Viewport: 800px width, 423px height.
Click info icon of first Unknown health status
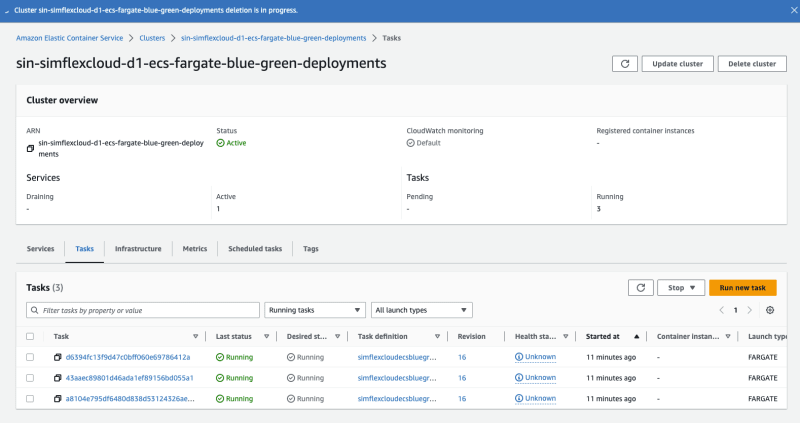pos(519,357)
